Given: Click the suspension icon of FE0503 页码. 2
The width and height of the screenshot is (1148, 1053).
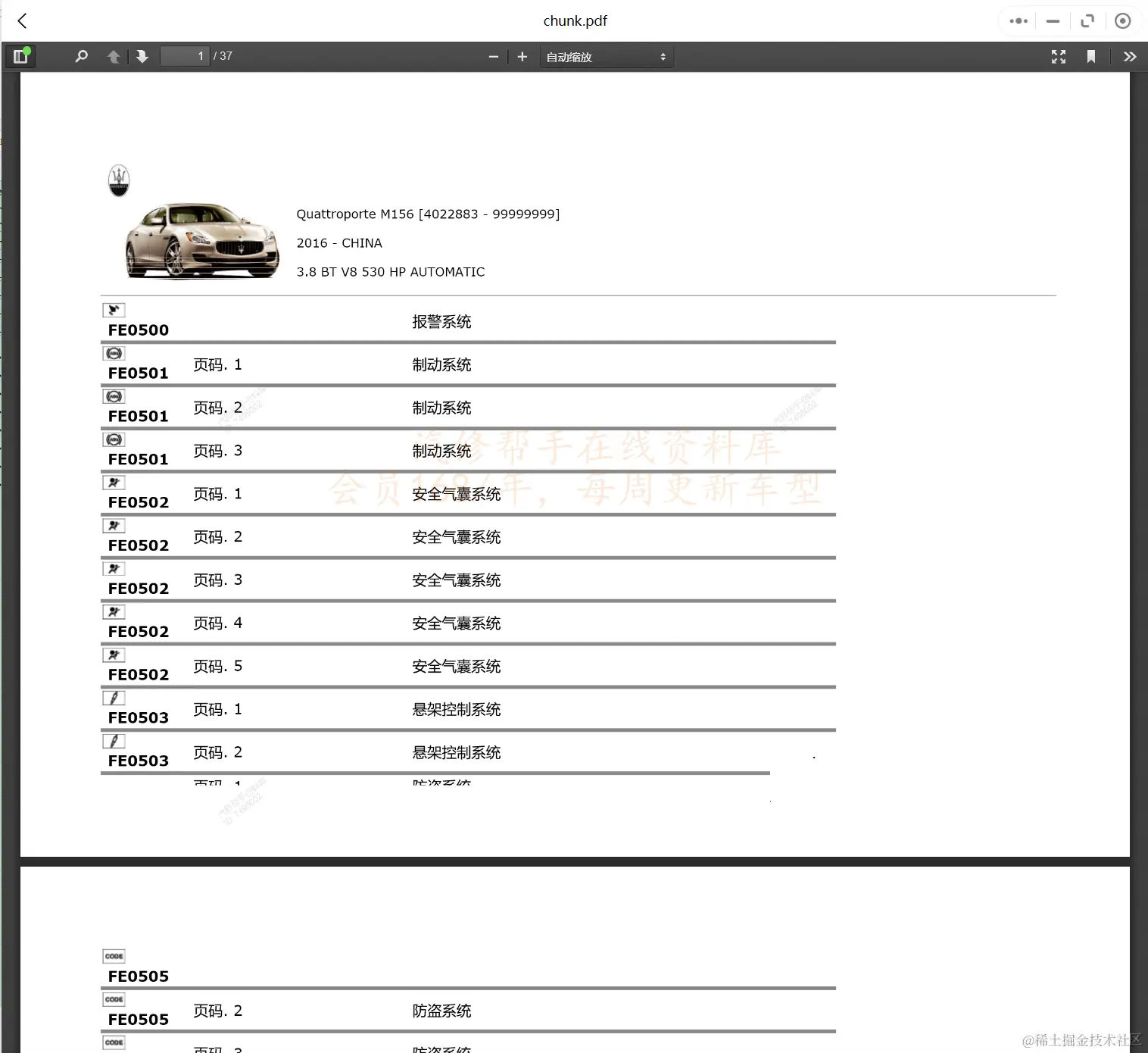Looking at the screenshot, I should click(114, 742).
